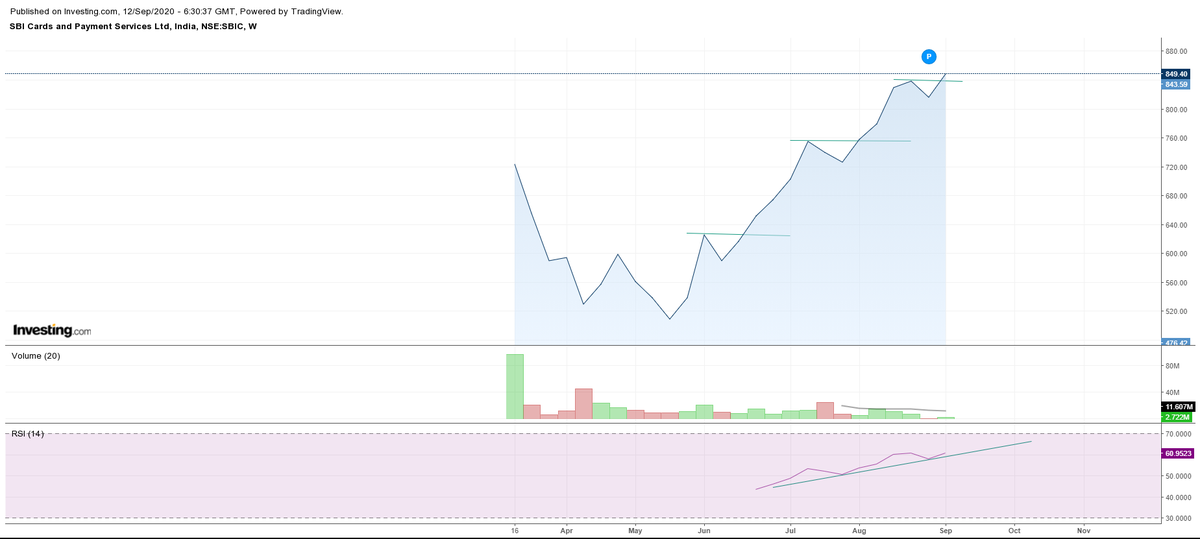Viewport: 1200px width, 539px height.
Task: Click the Published on Investing.com header text
Action: [176, 11]
